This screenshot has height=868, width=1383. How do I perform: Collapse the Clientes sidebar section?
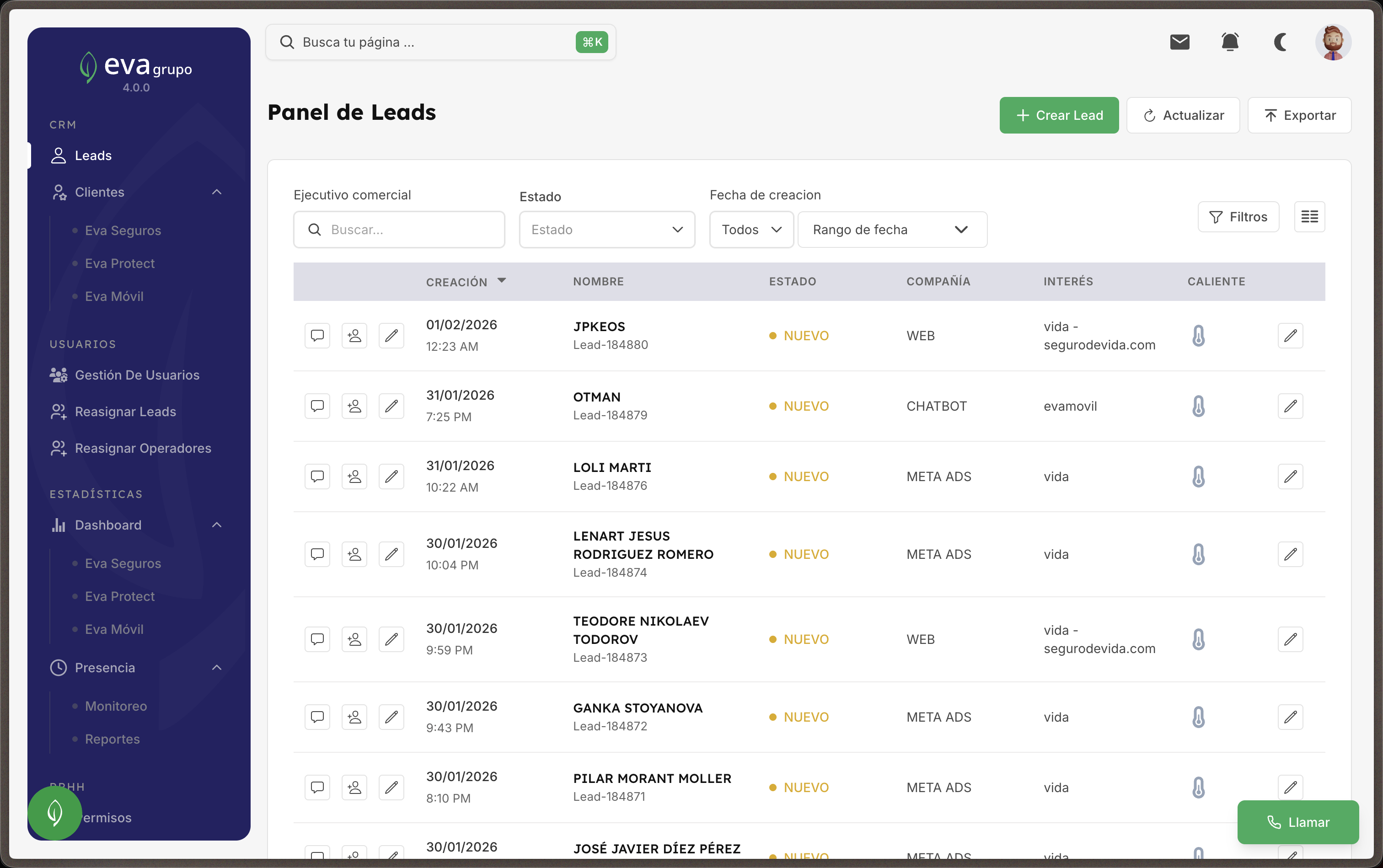pyautogui.click(x=216, y=193)
